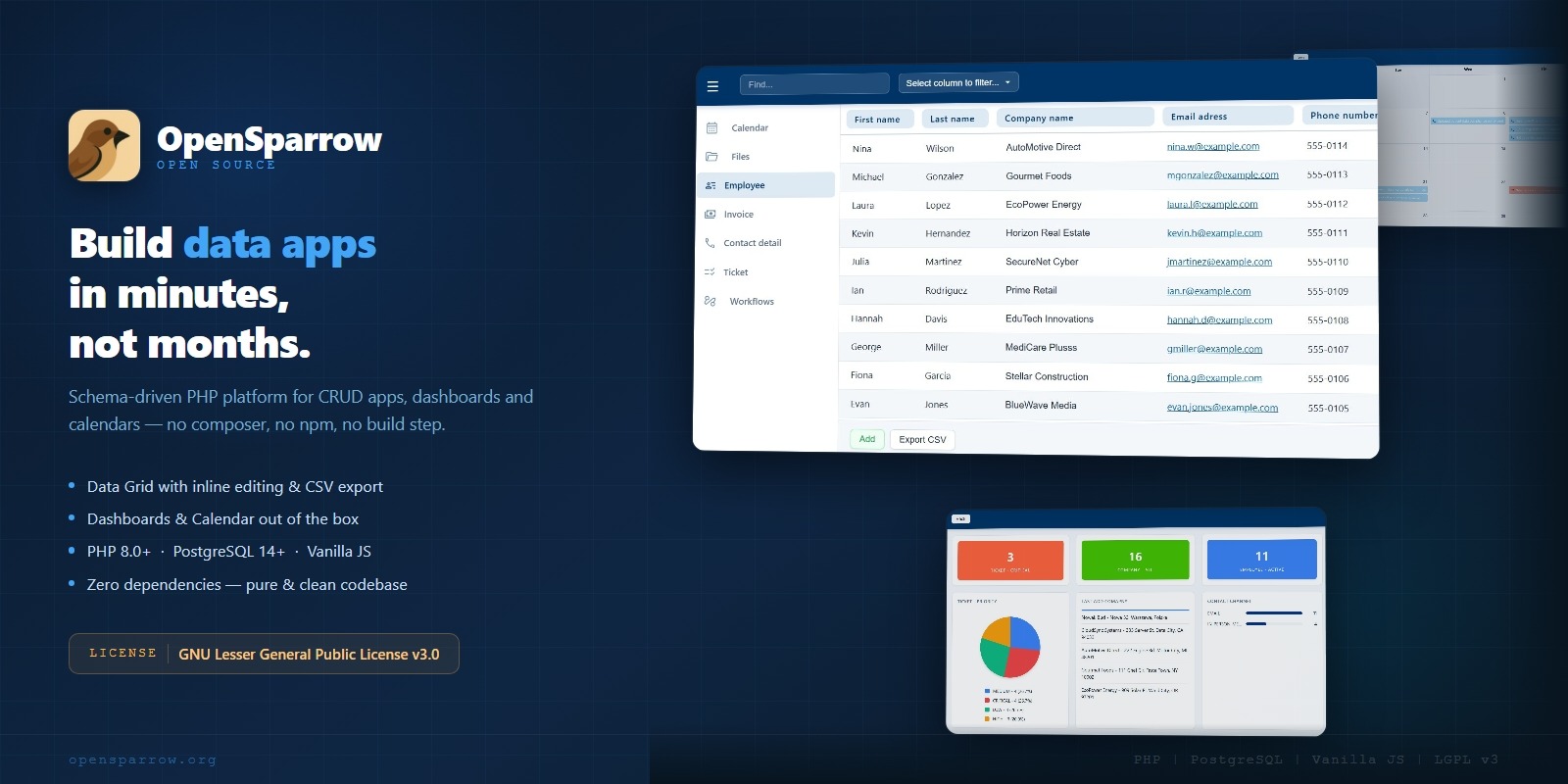1568x784 pixels.
Task: Click the opensparrow.org footer text
Action: pos(142,759)
